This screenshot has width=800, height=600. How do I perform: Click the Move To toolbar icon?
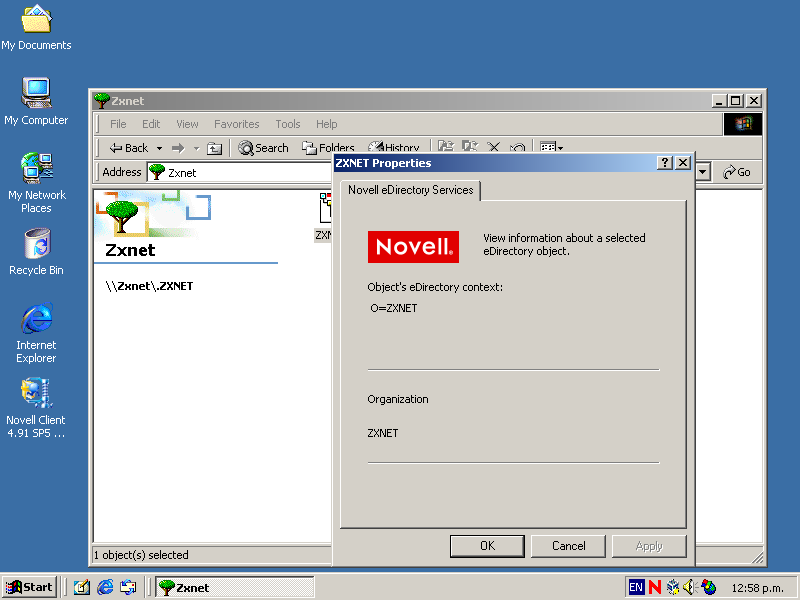tap(445, 147)
